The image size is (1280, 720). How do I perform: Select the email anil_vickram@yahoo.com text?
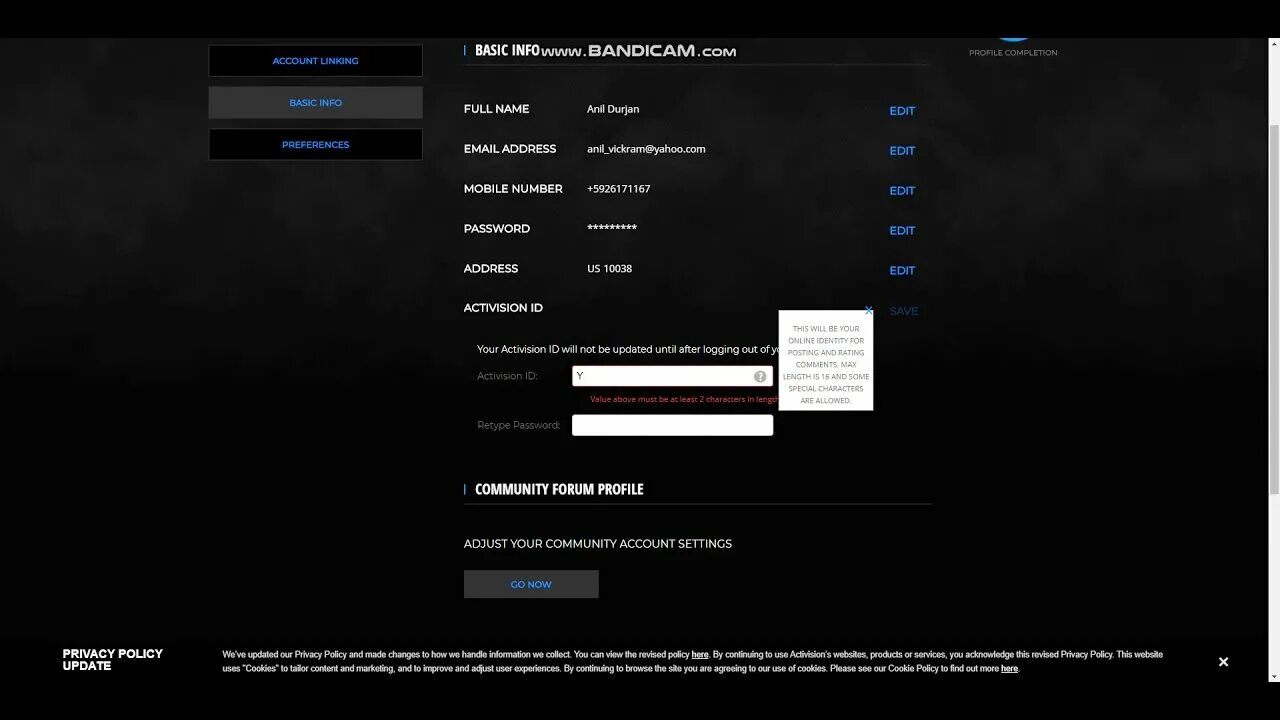click(646, 149)
